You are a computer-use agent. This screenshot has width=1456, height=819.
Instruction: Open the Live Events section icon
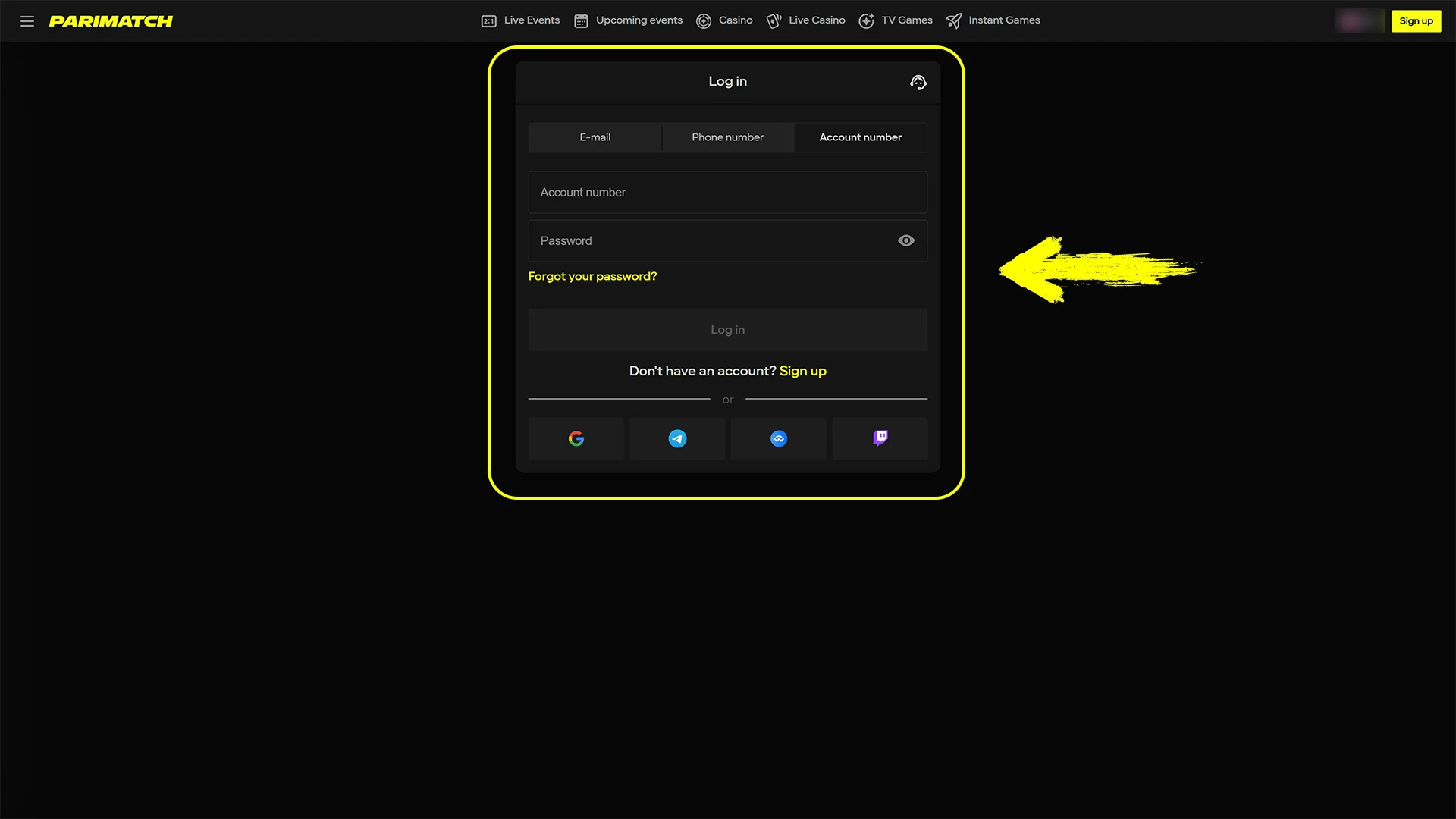488,20
